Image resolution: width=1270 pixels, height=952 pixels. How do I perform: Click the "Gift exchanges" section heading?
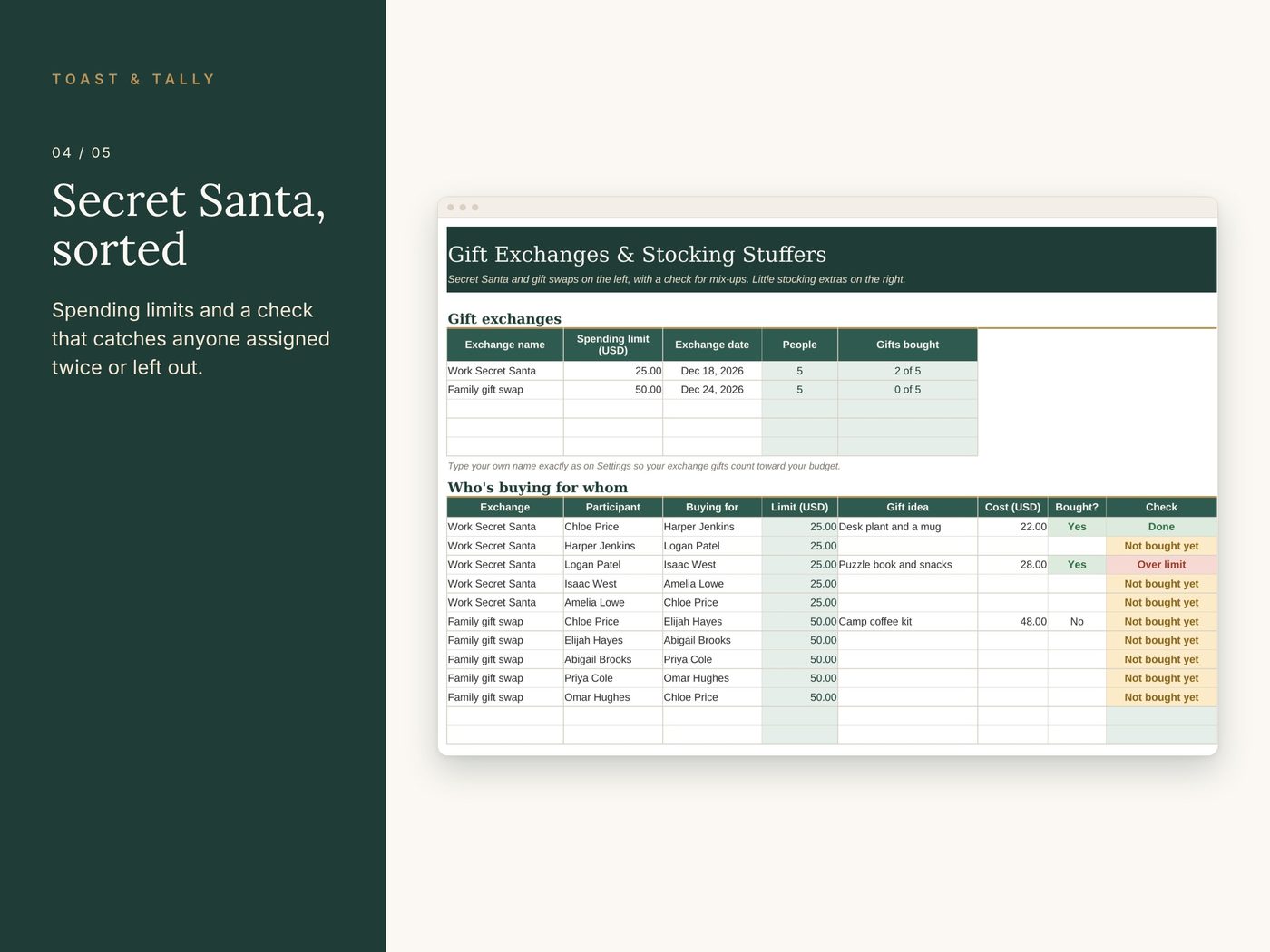coord(504,319)
